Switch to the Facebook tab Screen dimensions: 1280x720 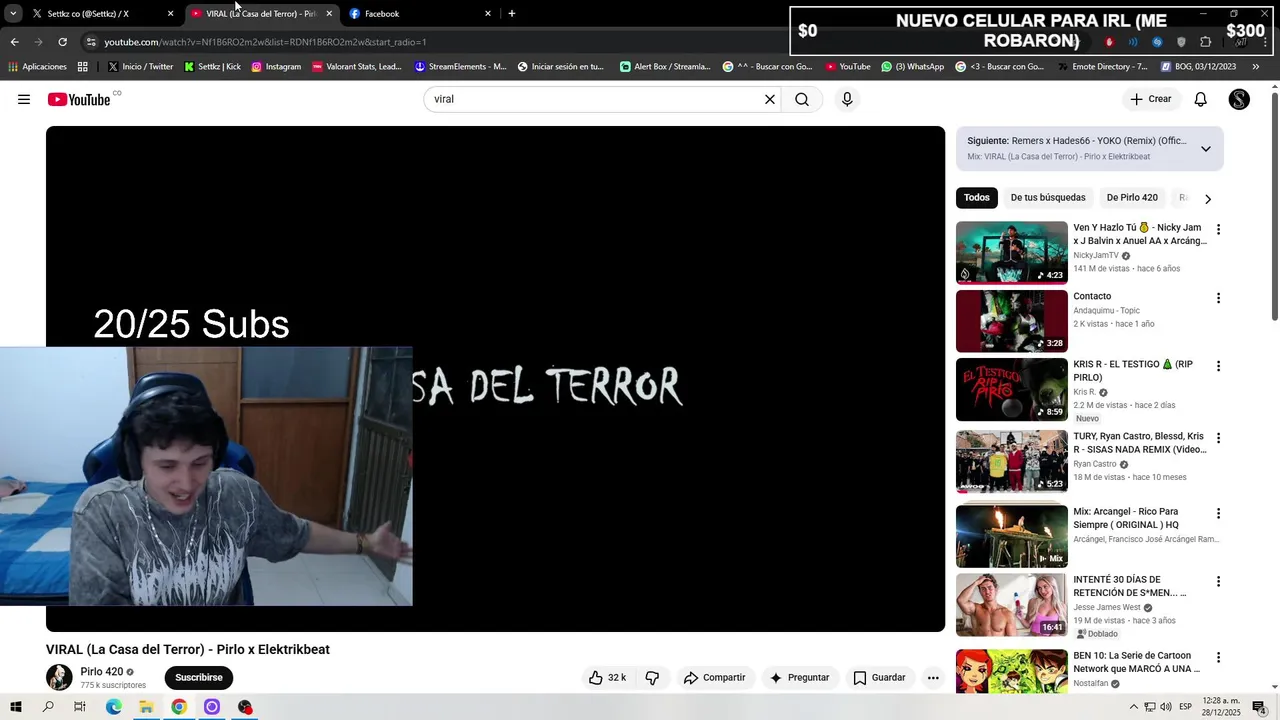pyautogui.click(x=420, y=14)
